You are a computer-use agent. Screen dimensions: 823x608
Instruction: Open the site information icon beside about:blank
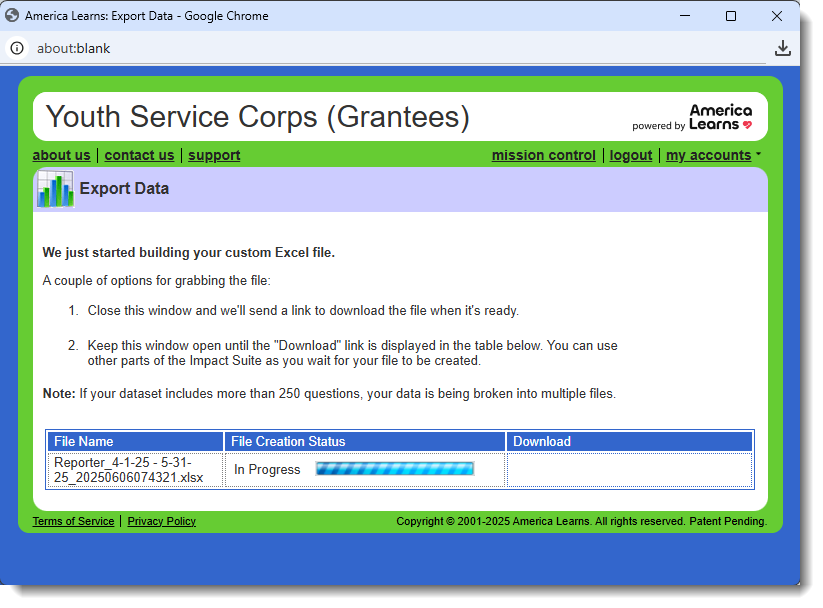click(17, 48)
